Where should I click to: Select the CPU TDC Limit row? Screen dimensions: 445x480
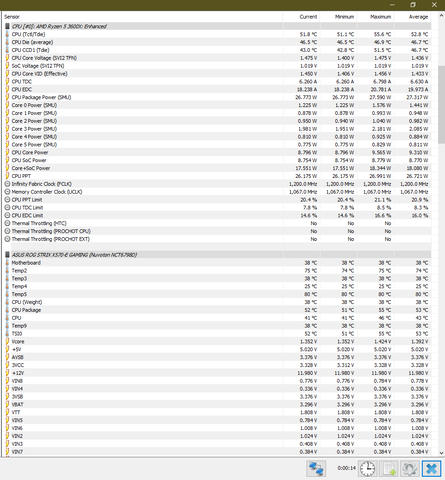[218, 207]
